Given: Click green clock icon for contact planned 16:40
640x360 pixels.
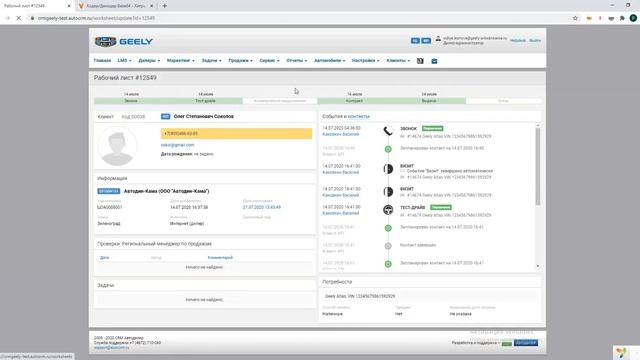Looking at the screenshot, I should [388, 149].
